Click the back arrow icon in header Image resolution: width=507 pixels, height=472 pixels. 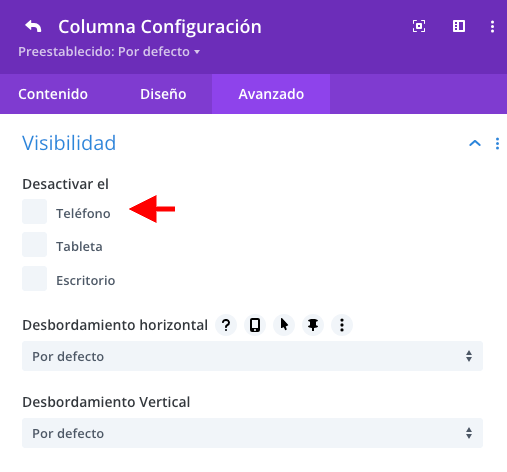click(33, 26)
